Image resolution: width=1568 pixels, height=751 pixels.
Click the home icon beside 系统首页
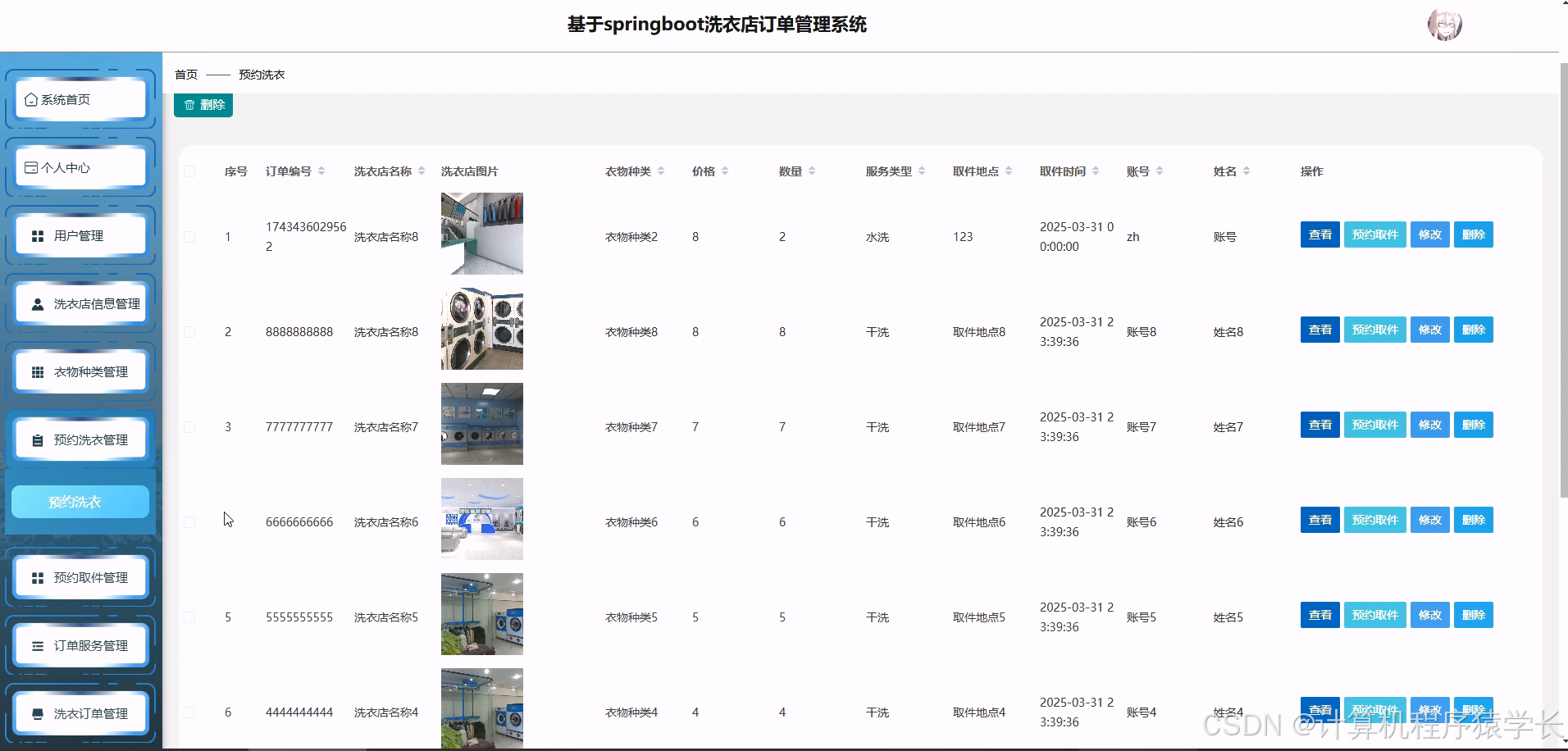(x=31, y=100)
